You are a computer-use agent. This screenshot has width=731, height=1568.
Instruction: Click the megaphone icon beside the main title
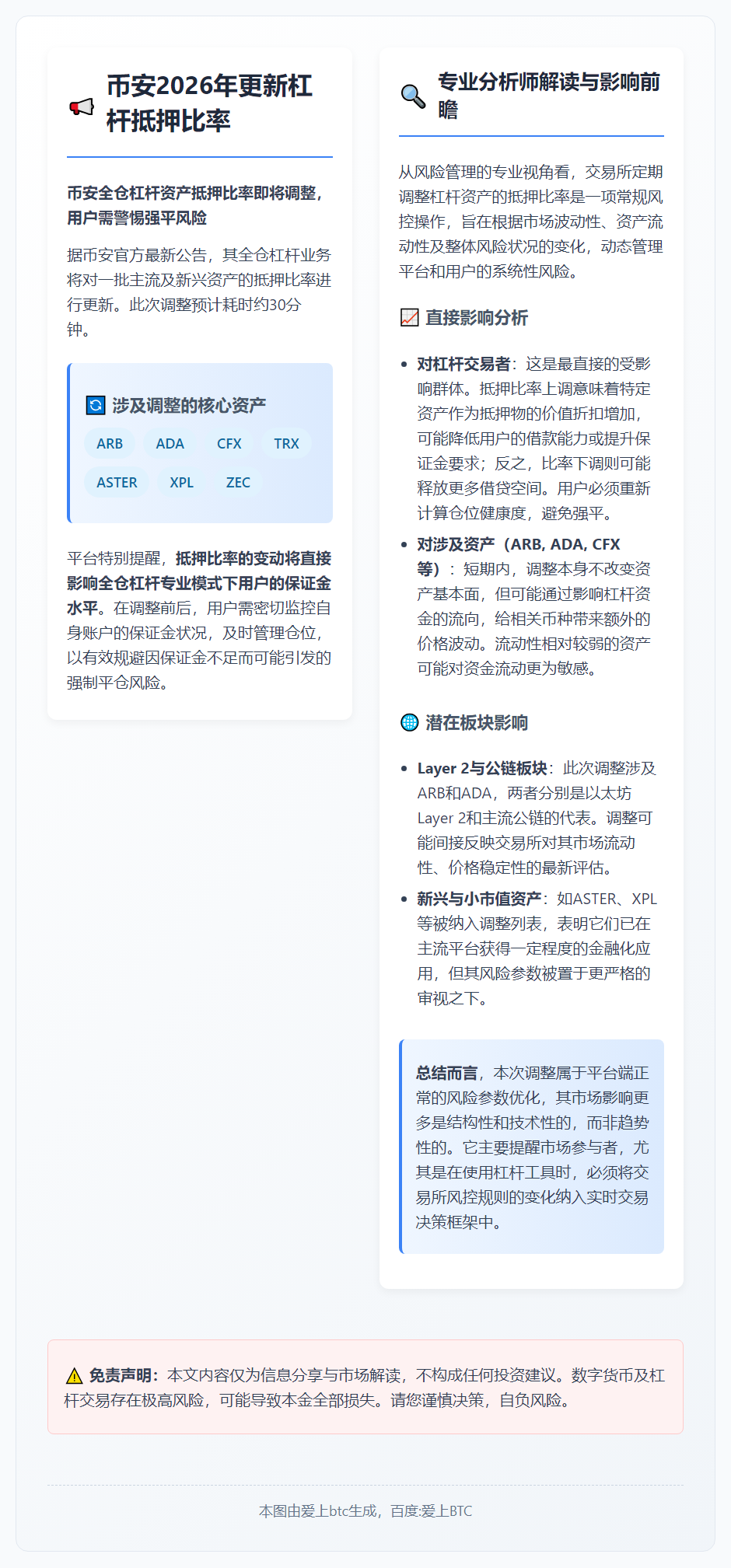click(x=81, y=107)
